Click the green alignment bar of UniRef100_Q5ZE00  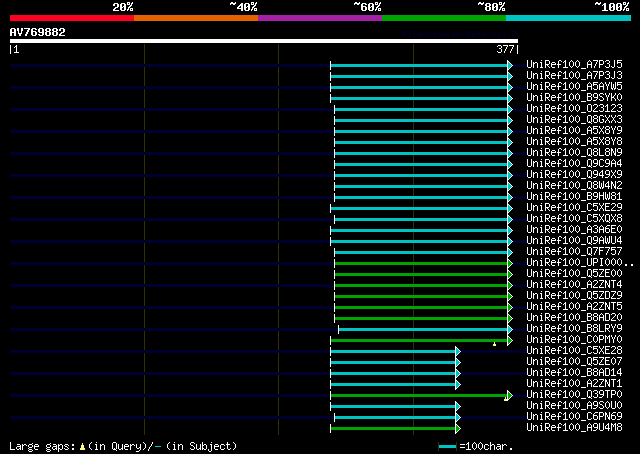[x=421, y=275]
